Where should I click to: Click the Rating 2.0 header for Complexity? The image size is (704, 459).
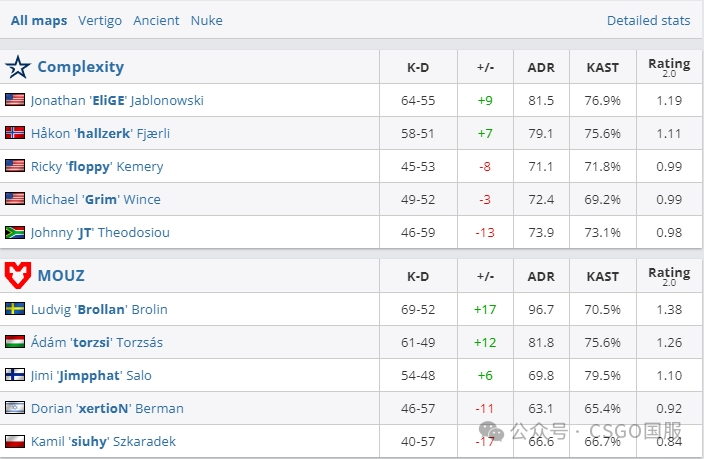tap(669, 67)
